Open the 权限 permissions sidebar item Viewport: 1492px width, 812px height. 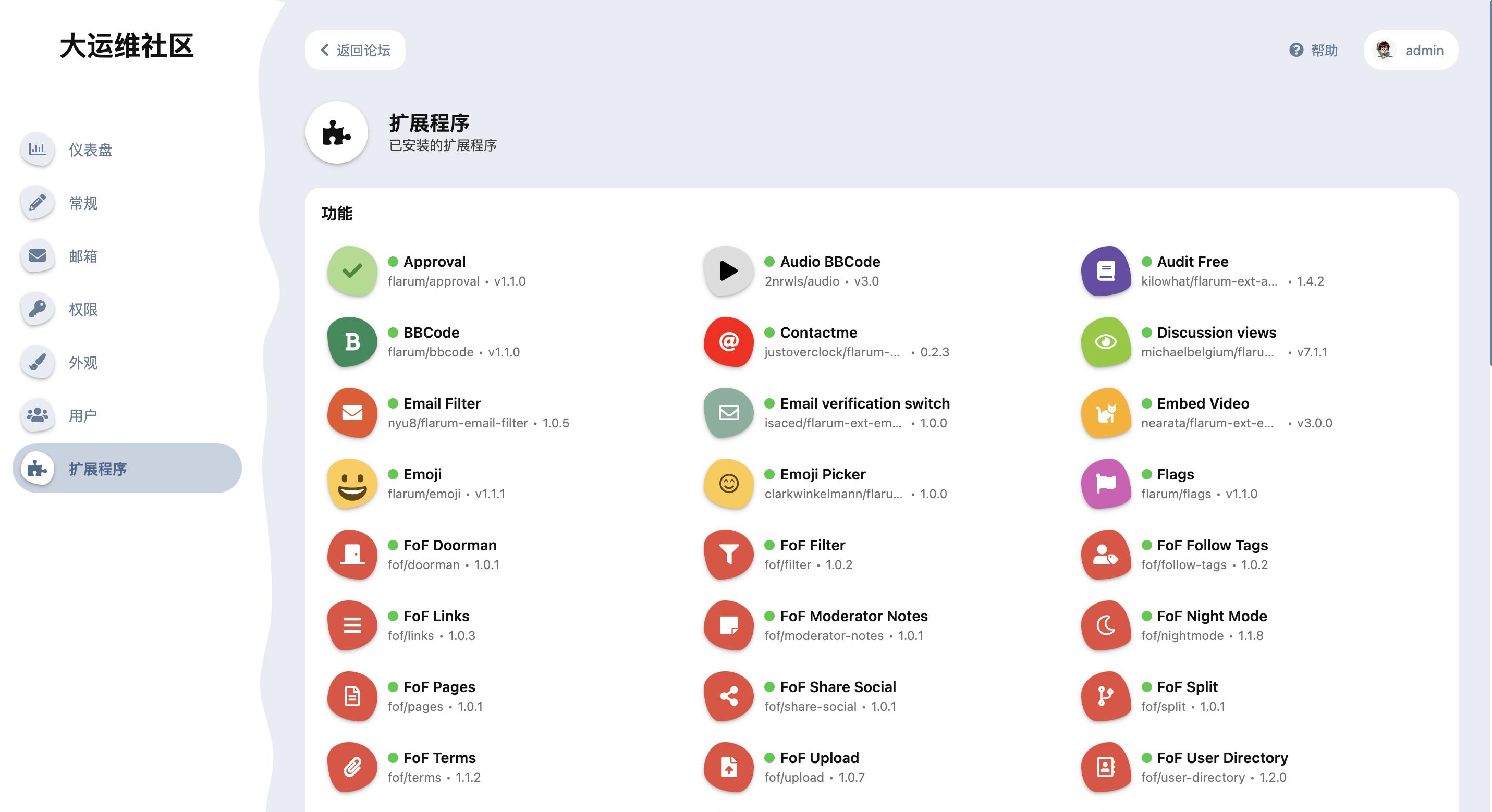[x=83, y=309]
